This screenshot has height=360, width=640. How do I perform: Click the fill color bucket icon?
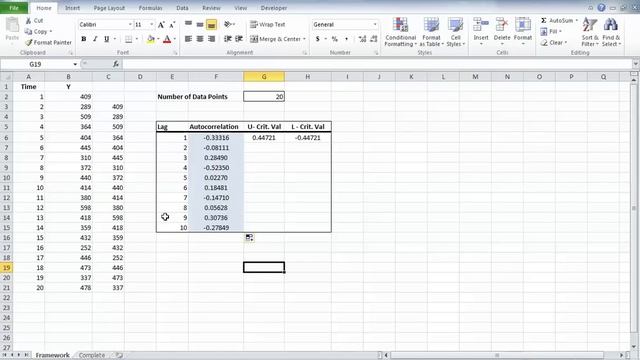point(151,39)
